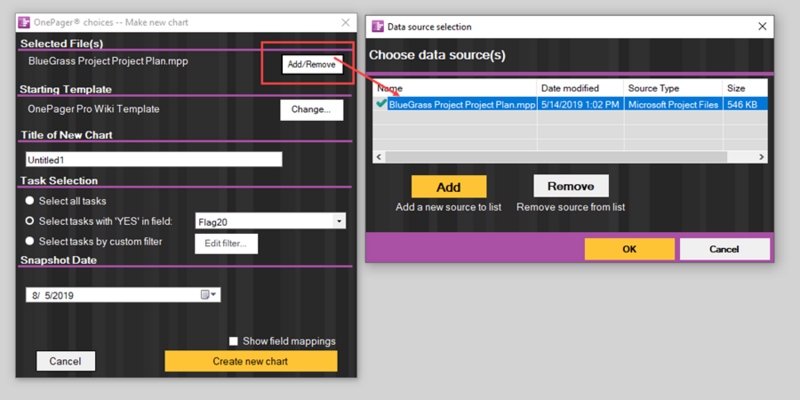Choose the Select all tasks radio button
This screenshot has height=400, width=800.
[x=30, y=201]
